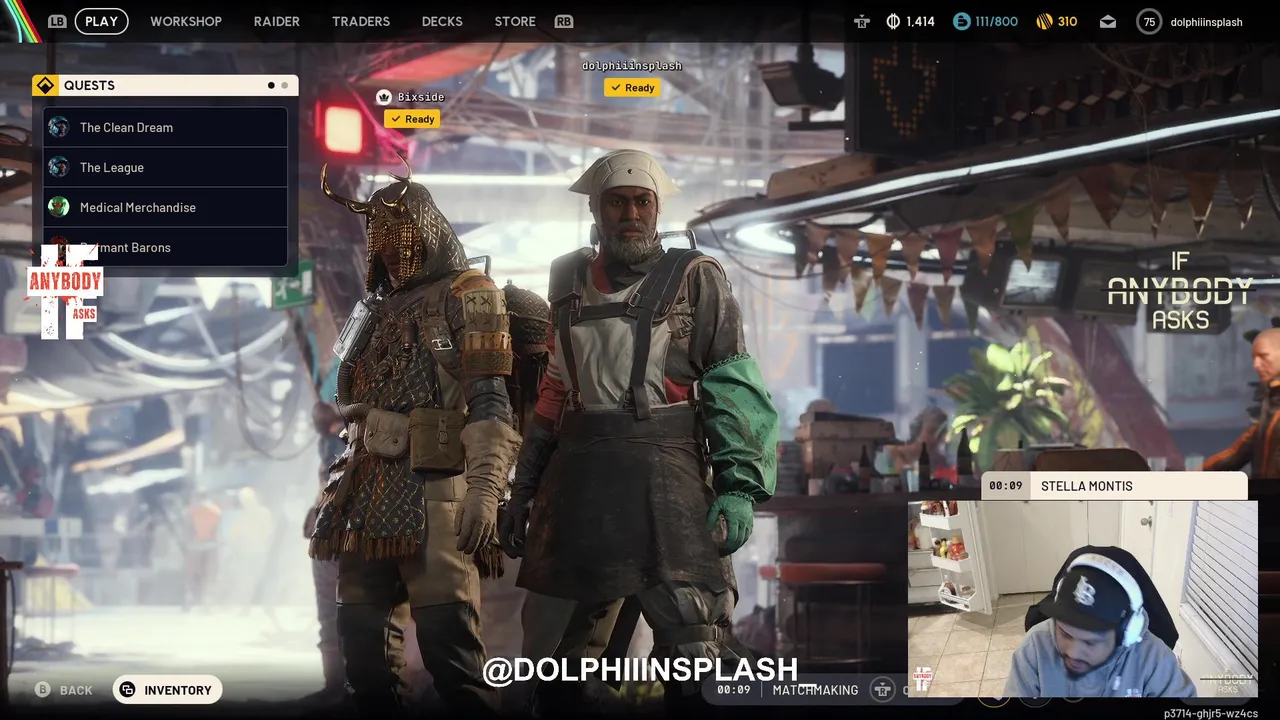Viewport: 1280px width, 720px height.
Task: Select the second page dot in Quests
Action: click(x=285, y=85)
